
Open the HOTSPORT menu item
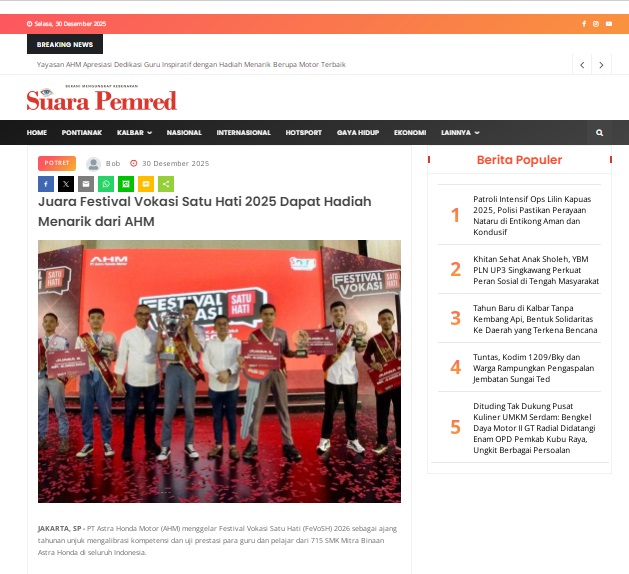click(303, 132)
